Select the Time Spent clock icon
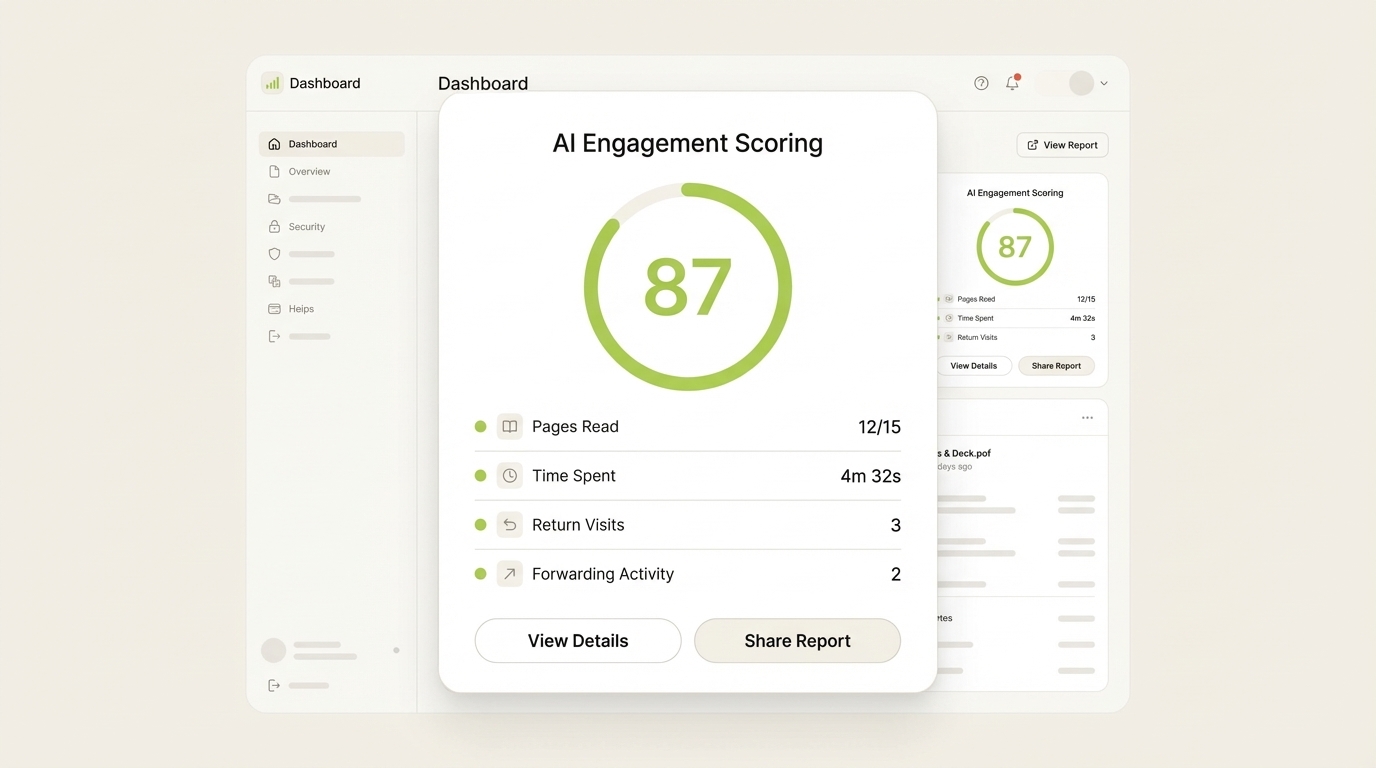Image resolution: width=1376 pixels, height=768 pixels. (510, 475)
